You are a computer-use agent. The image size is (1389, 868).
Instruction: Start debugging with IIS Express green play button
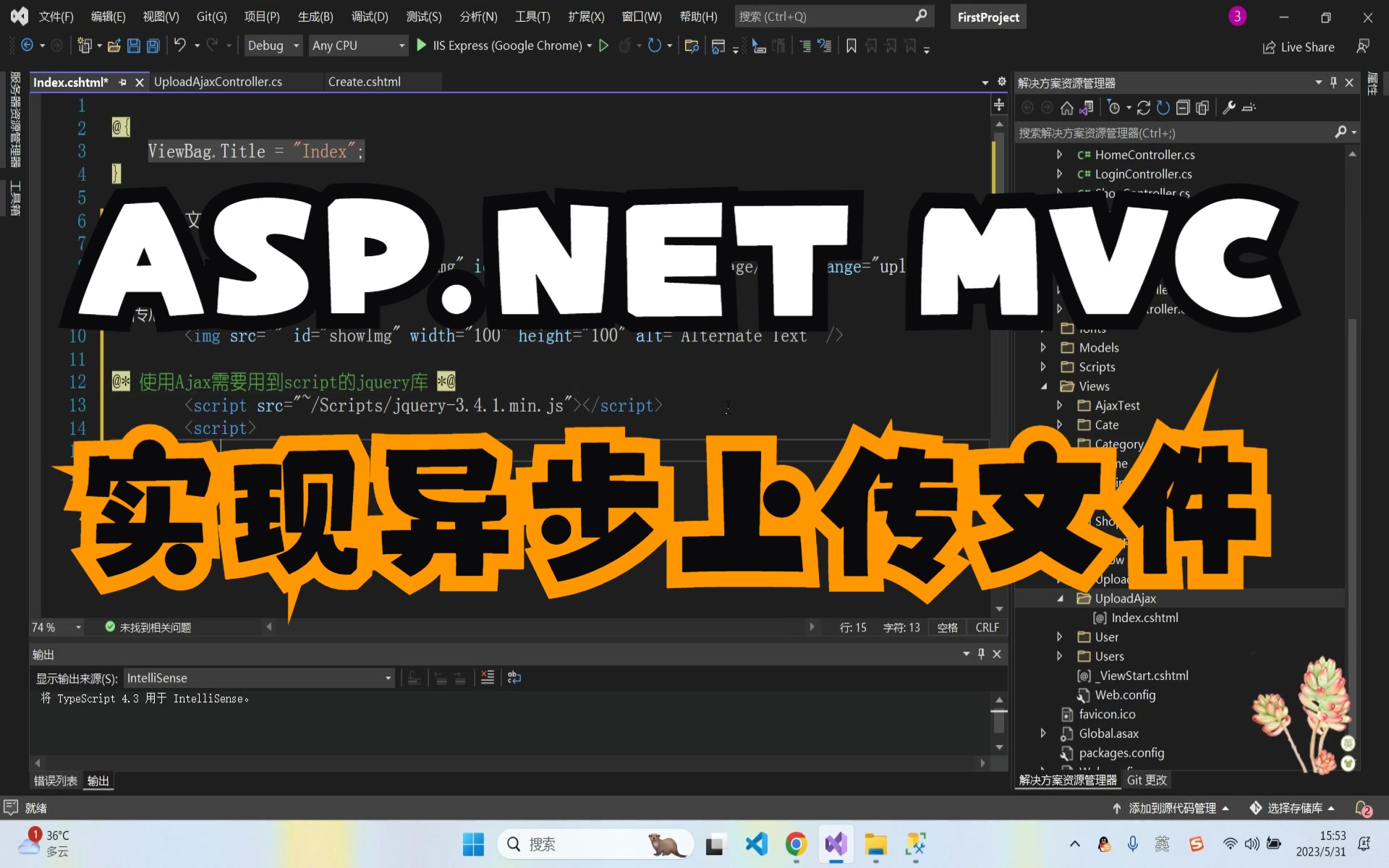click(422, 46)
